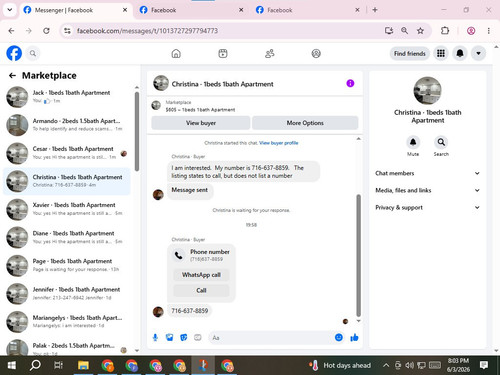Viewport: 500px width, 375px height.
Task: Expand Media, files and links section
Action: point(428,190)
